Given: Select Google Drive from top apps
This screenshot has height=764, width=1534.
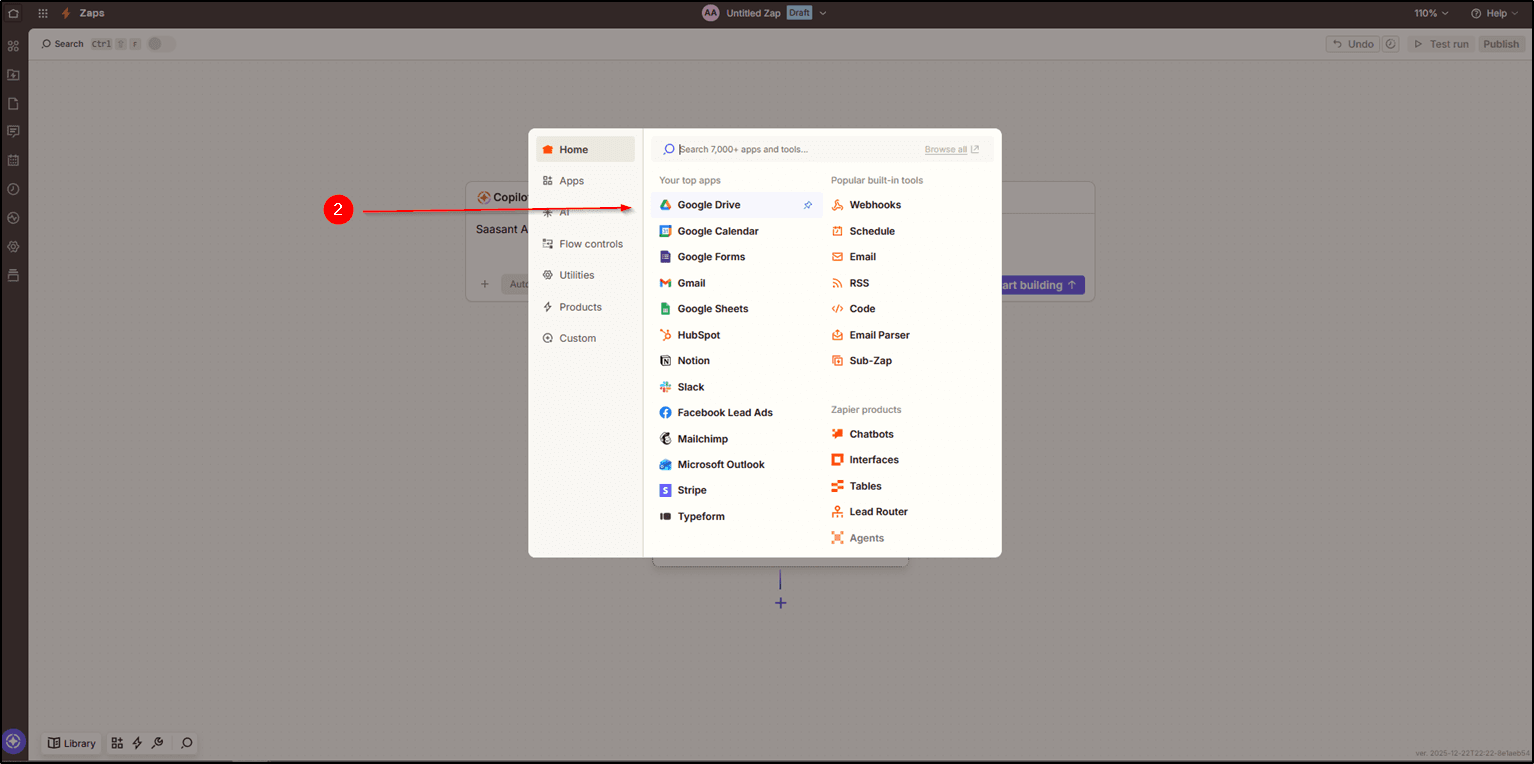Looking at the screenshot, I should pos(708,205).
